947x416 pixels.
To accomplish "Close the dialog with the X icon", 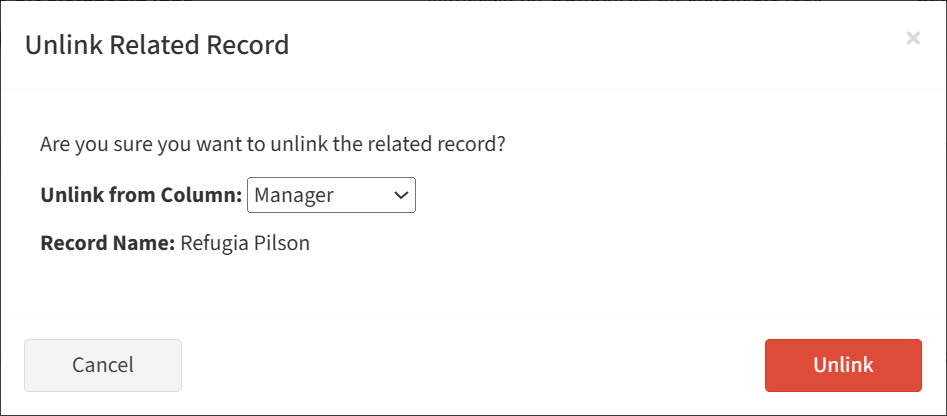I will point(912,39).
